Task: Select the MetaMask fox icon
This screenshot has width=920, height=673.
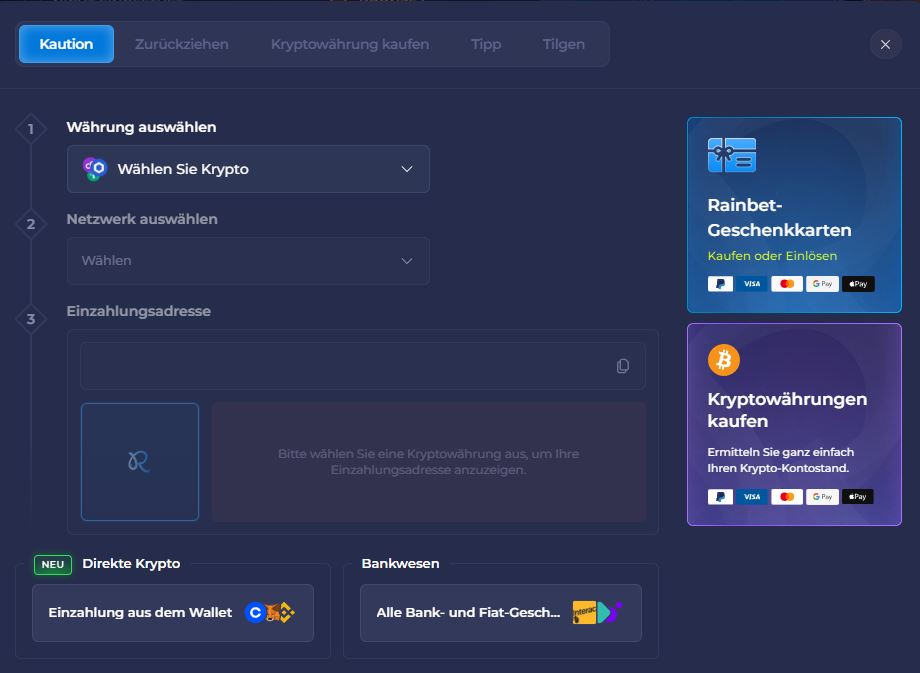Action: coord(270,612)
